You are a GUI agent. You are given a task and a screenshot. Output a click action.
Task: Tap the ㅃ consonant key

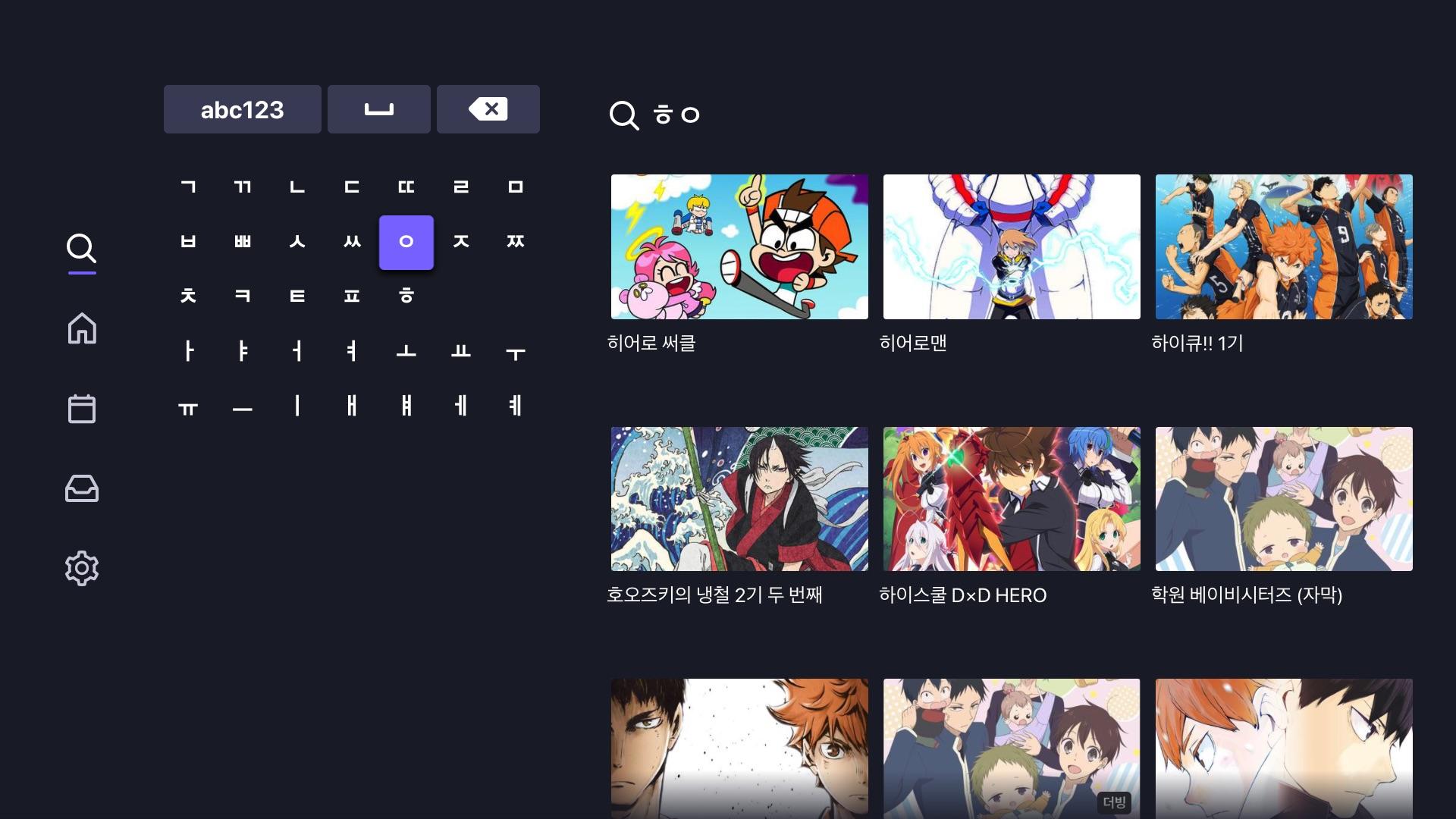point(243,242)
